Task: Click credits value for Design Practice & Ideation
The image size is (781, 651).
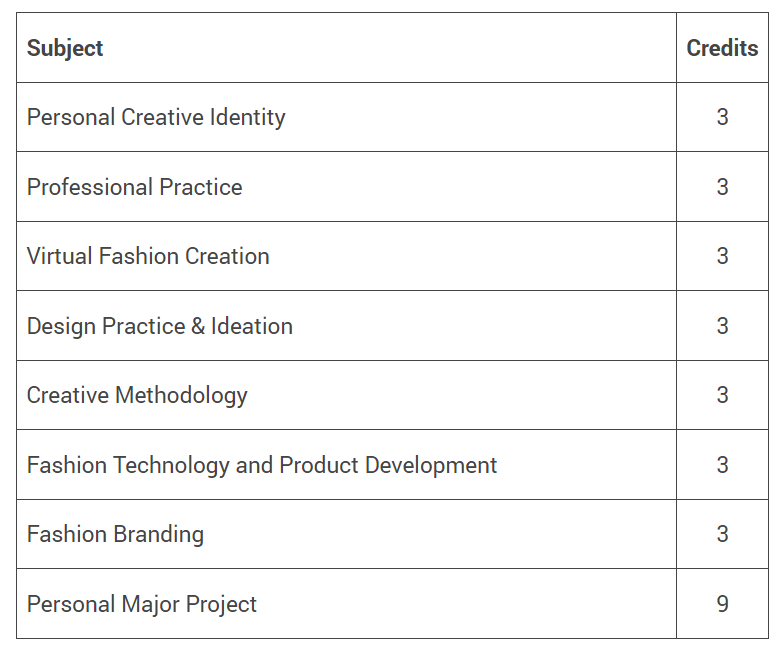Action: (x=722, y=326)
